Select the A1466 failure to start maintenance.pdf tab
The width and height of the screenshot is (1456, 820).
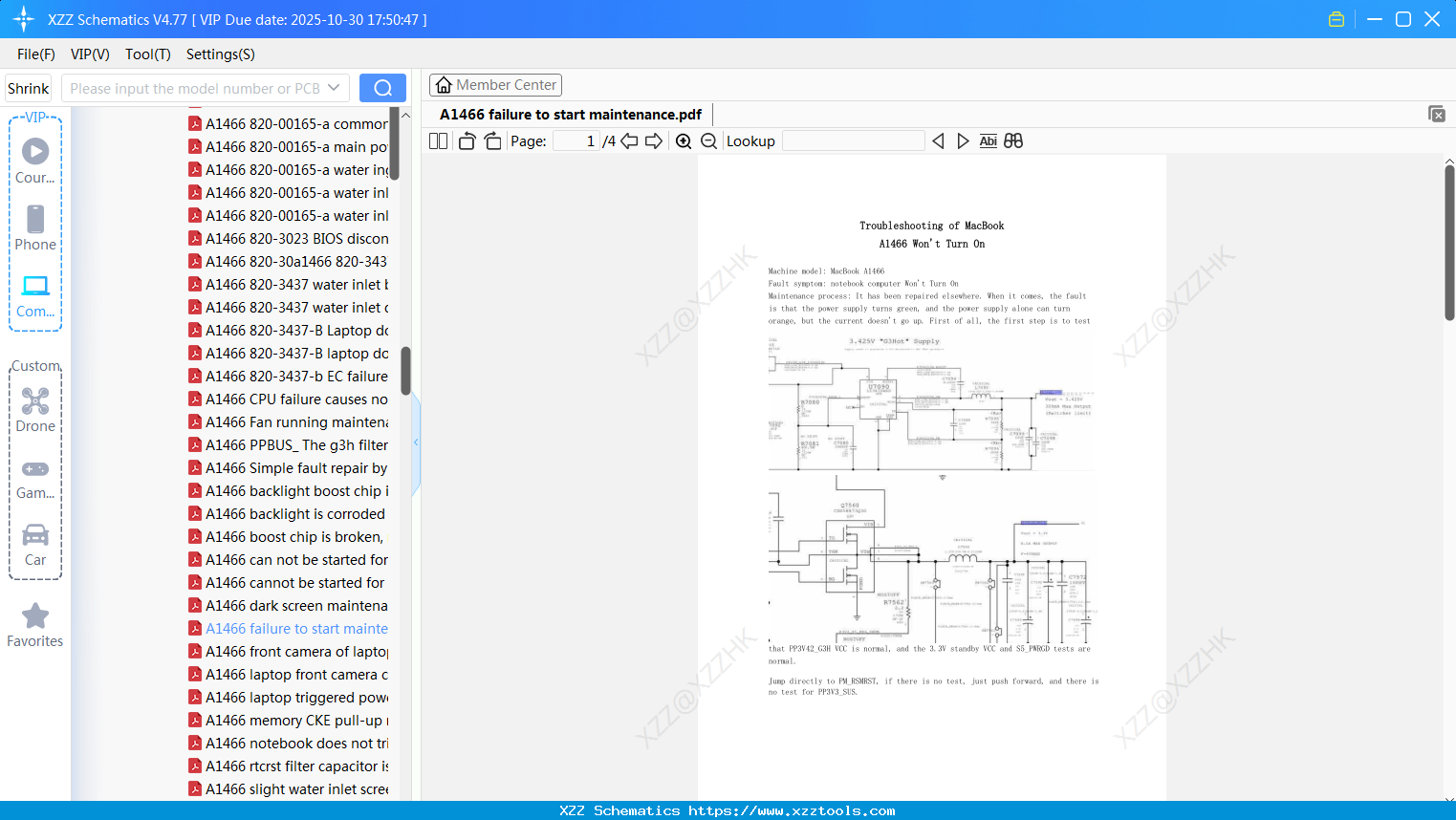pyautogui.click(x=571, y=115)
